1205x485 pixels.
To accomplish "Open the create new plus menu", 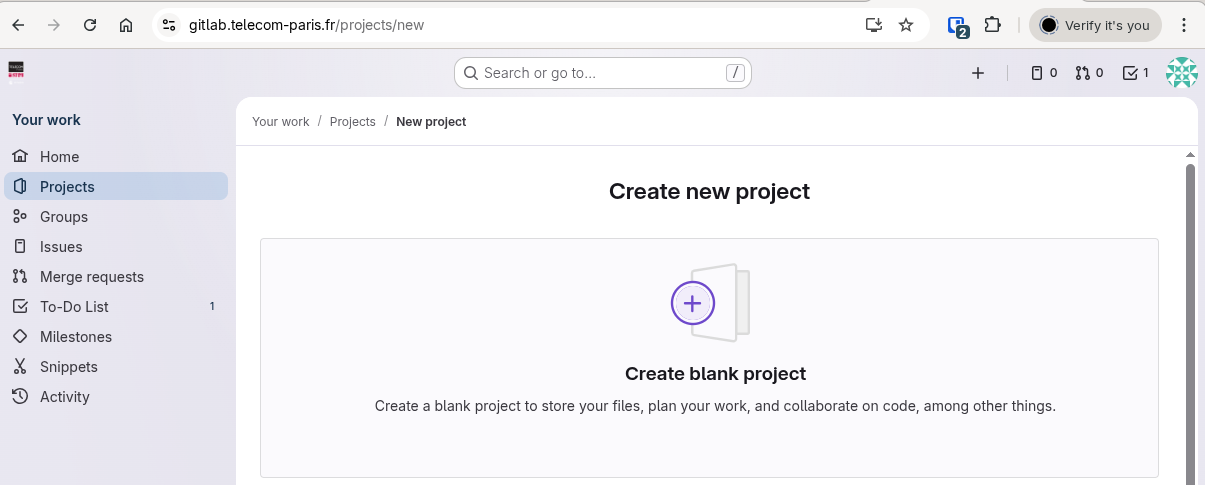I will click(x=978, y=73).
